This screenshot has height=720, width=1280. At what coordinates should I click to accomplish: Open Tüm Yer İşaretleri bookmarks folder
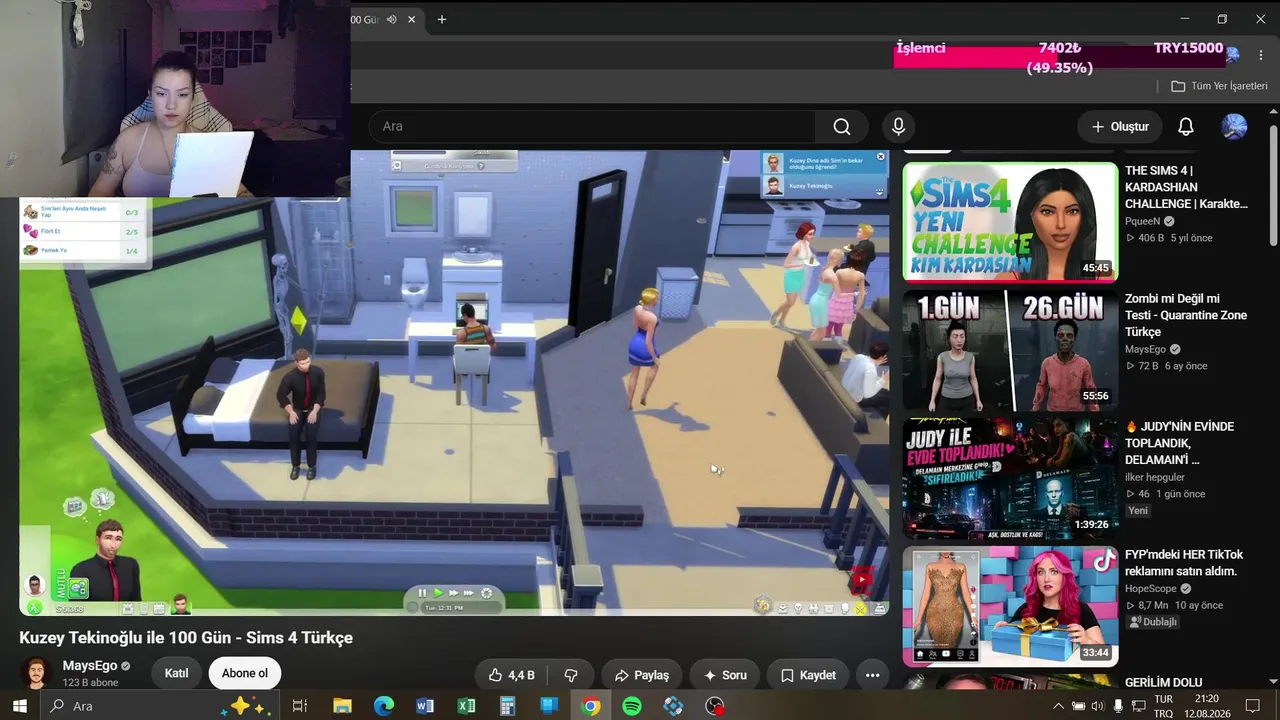1219,86
